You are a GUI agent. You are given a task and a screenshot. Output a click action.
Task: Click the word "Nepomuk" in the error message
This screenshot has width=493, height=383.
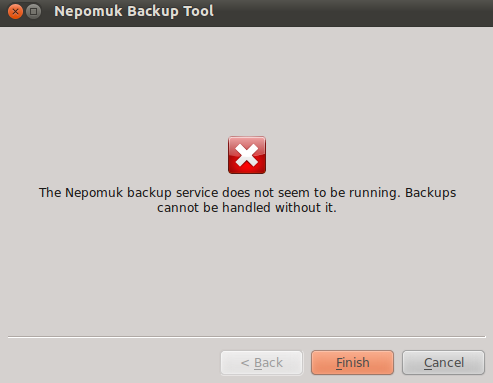pos(94,193)
